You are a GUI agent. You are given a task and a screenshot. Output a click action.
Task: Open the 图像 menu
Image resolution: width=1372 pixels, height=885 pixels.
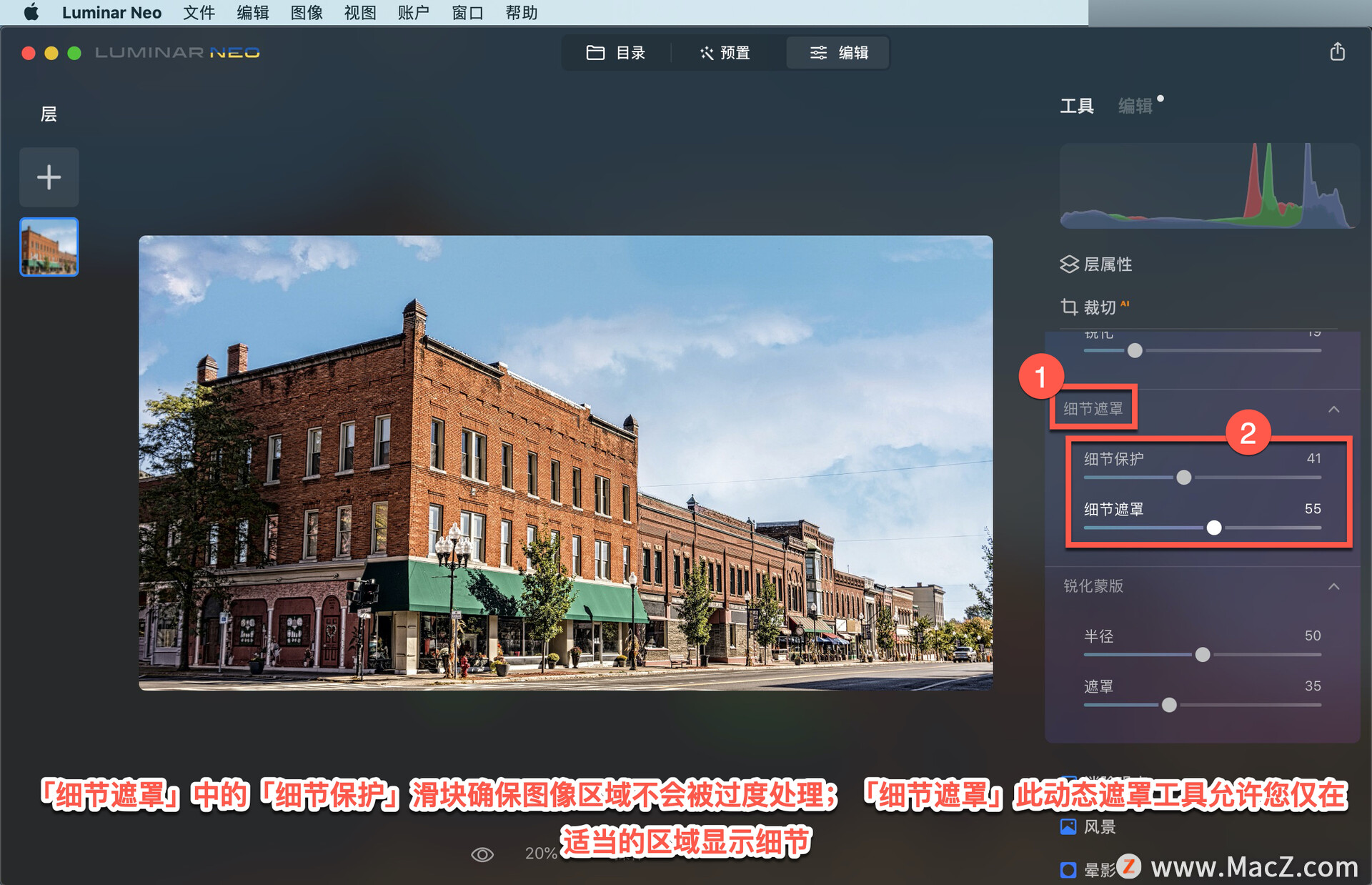tap(307, 12)
